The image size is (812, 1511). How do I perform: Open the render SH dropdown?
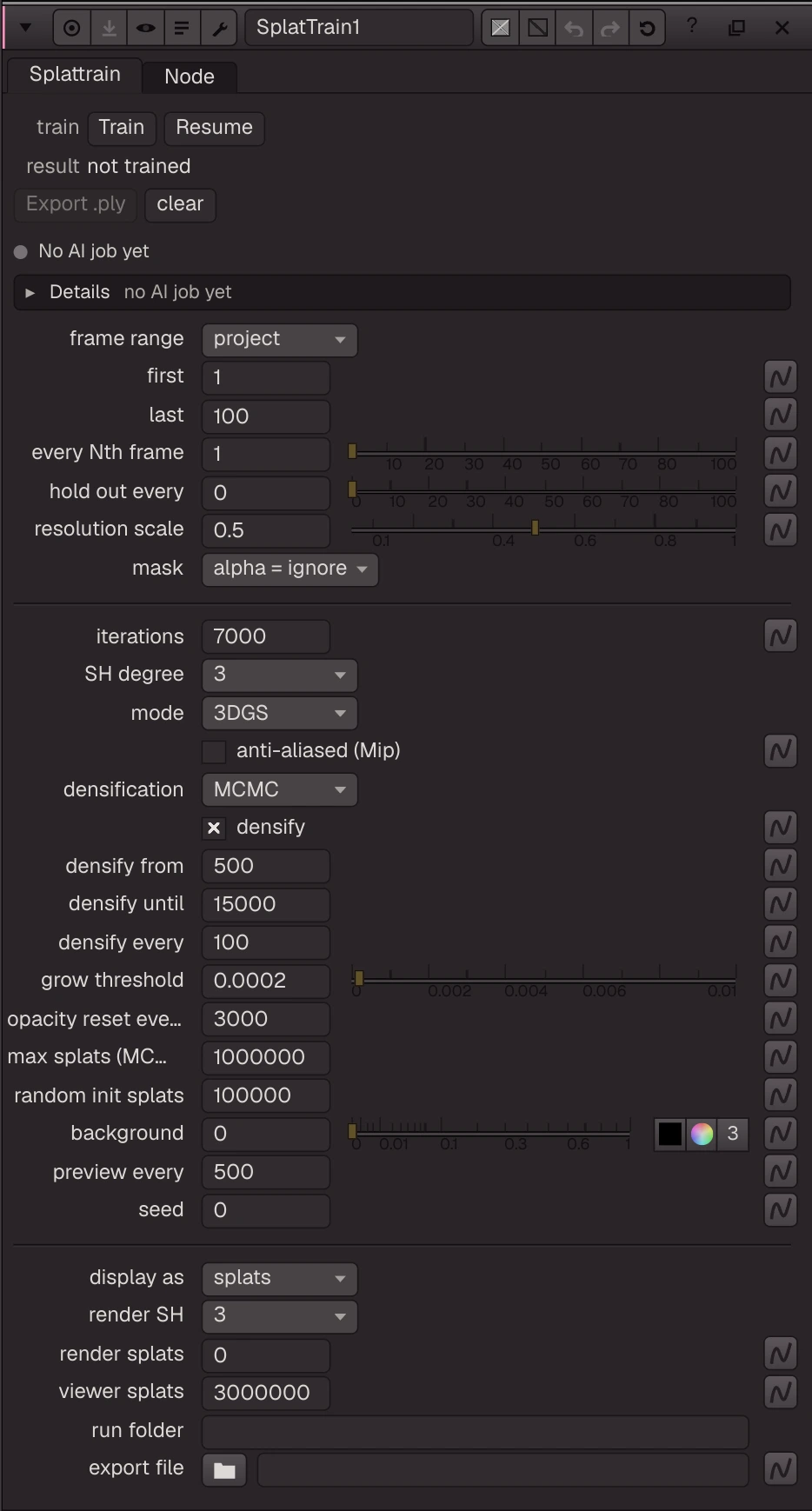click(279, 1315)
